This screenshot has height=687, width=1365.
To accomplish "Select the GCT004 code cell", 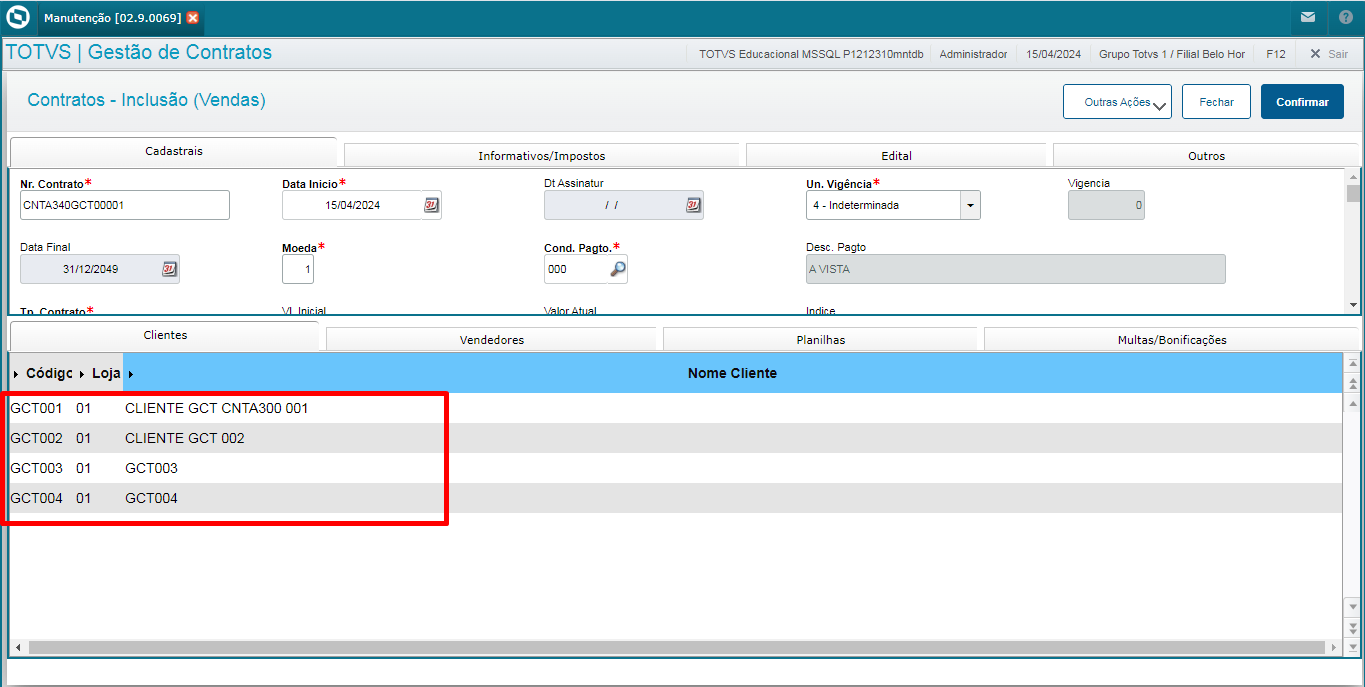I will point(36,498).
